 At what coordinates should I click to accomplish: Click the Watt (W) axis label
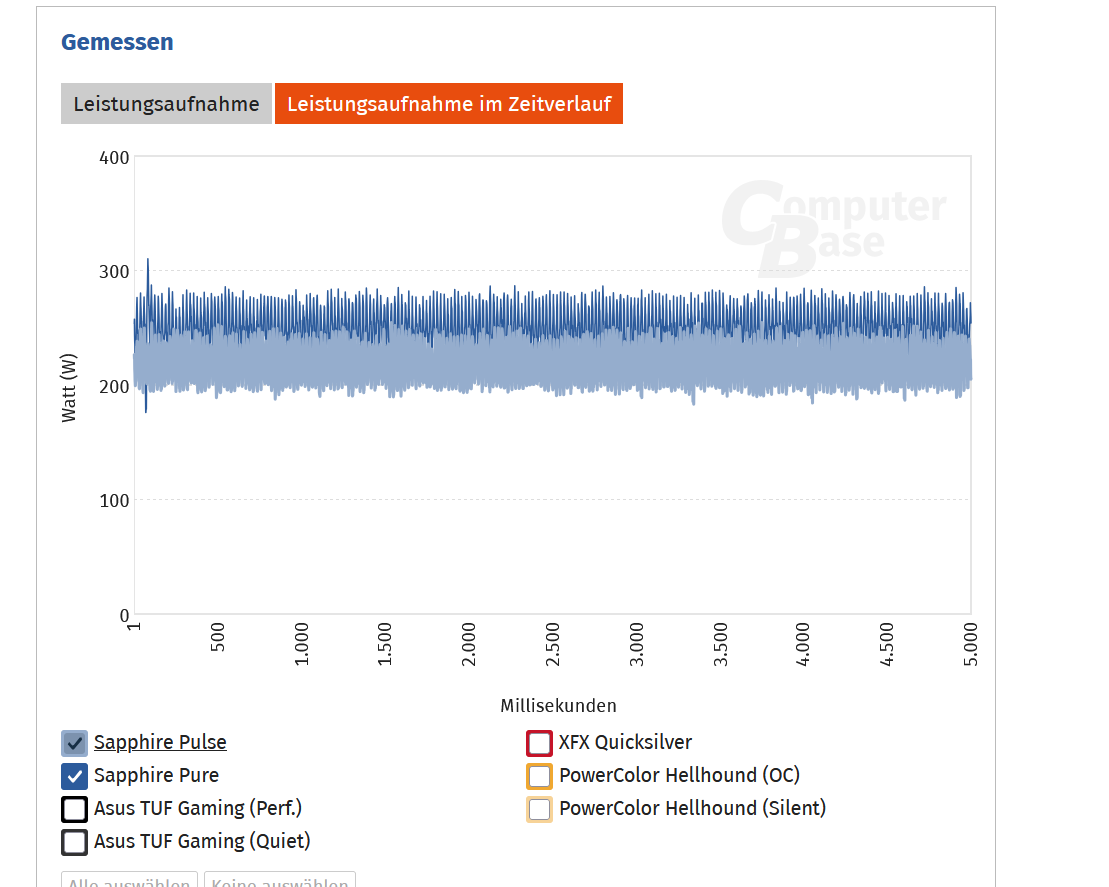[x=69, y=388]
